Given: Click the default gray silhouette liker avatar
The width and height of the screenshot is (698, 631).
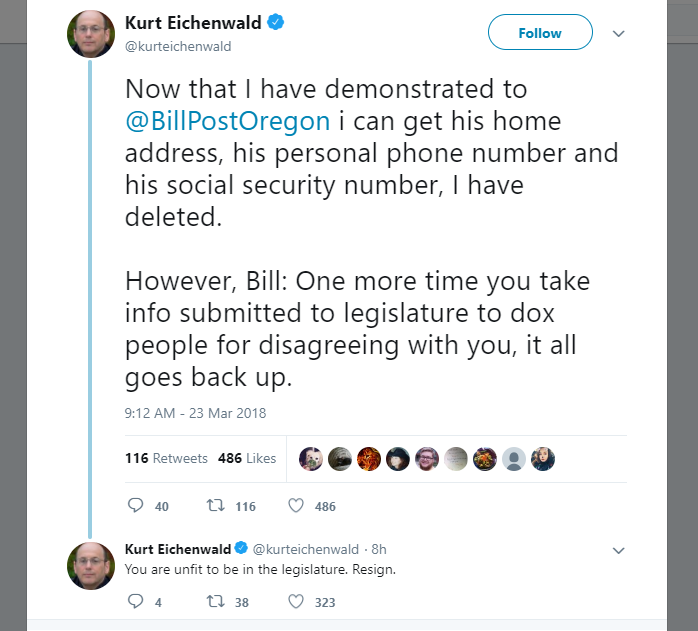Looking at the screenshot, I should click(514, 459).
